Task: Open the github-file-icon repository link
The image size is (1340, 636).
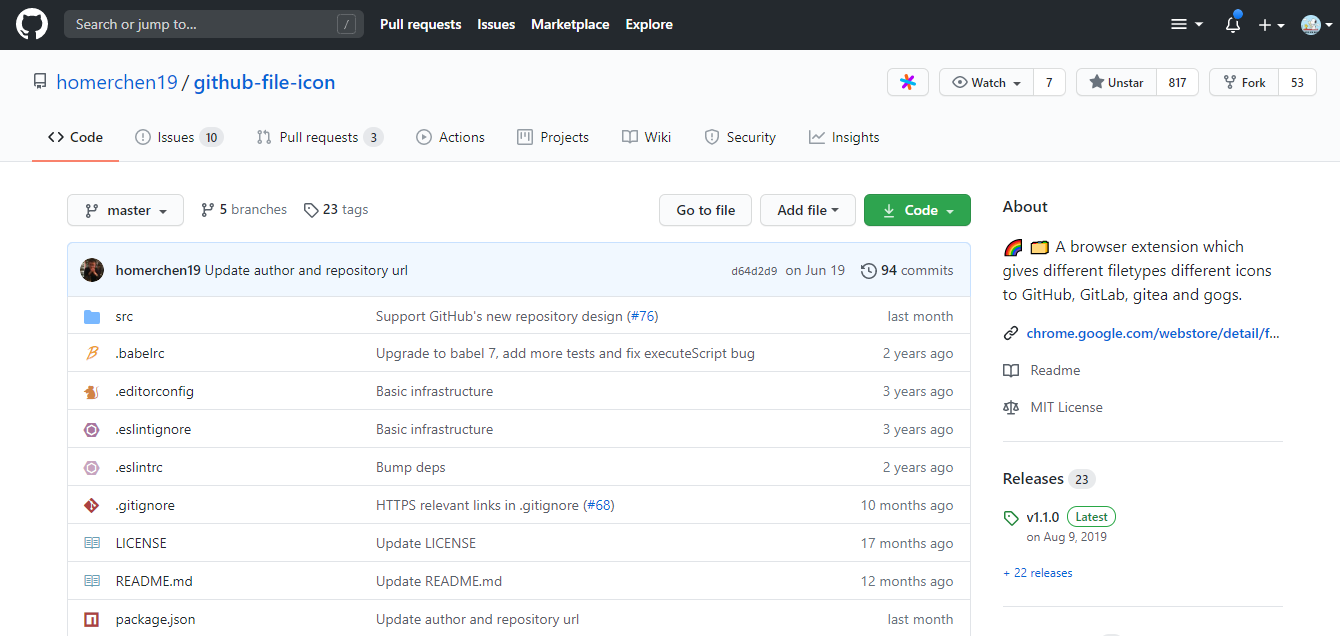Action: [x=265, y=82]
